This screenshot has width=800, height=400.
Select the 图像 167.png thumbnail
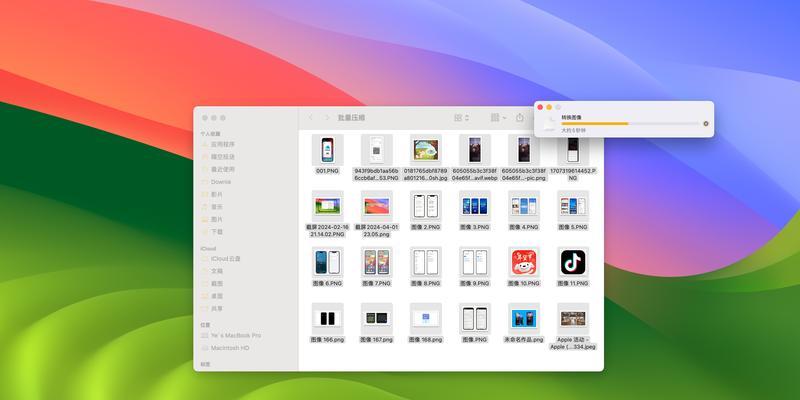click(x=377, y=319)
